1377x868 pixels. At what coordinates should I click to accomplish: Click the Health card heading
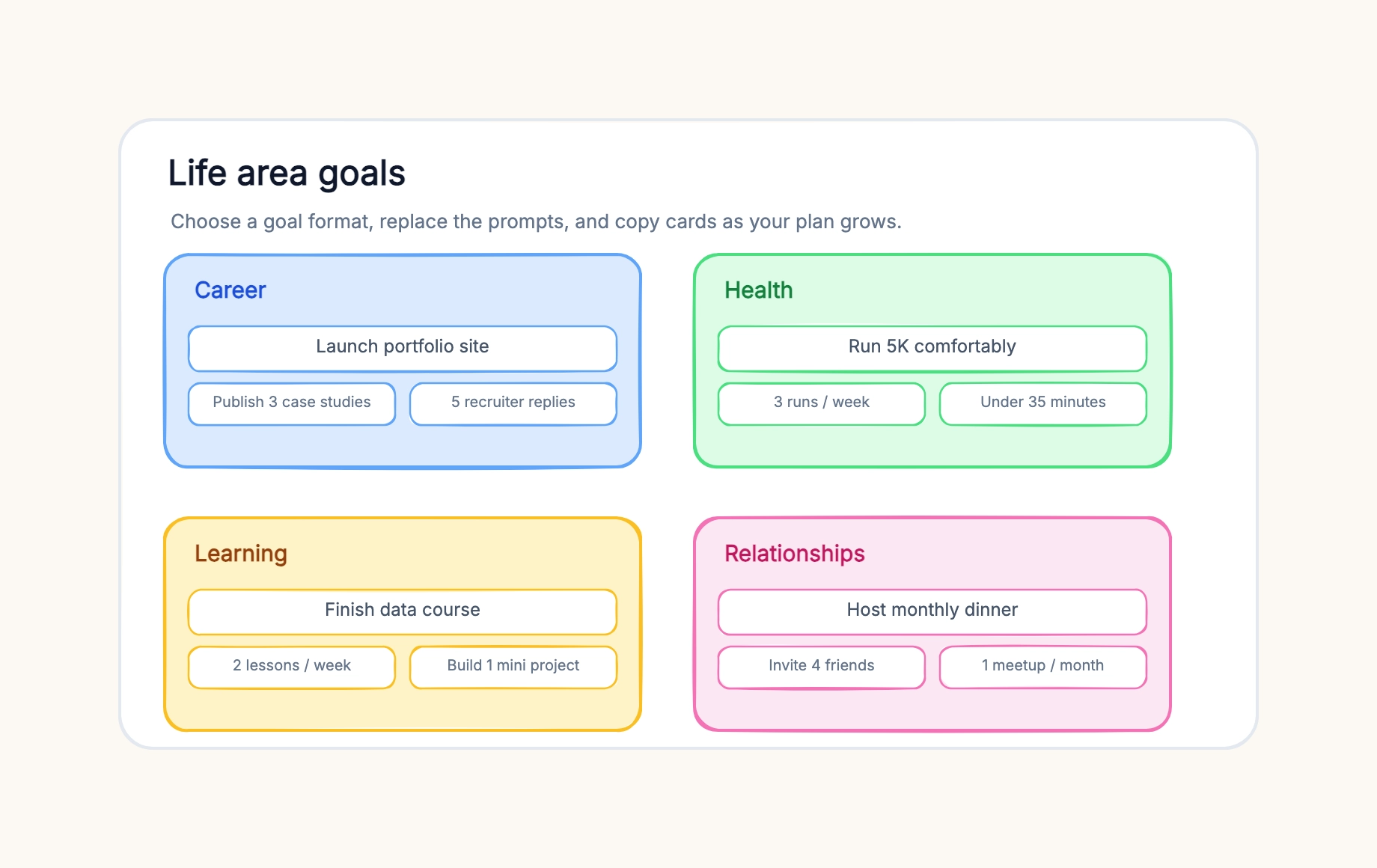click(x=759, y=290)
